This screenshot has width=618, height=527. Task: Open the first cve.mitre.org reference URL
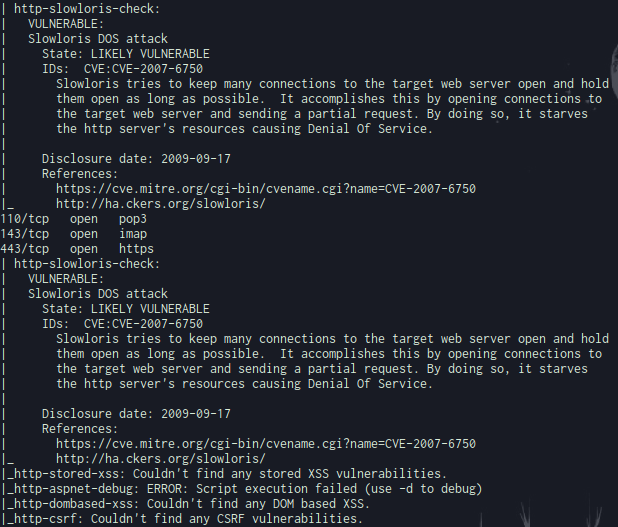[x=266, y=189]
